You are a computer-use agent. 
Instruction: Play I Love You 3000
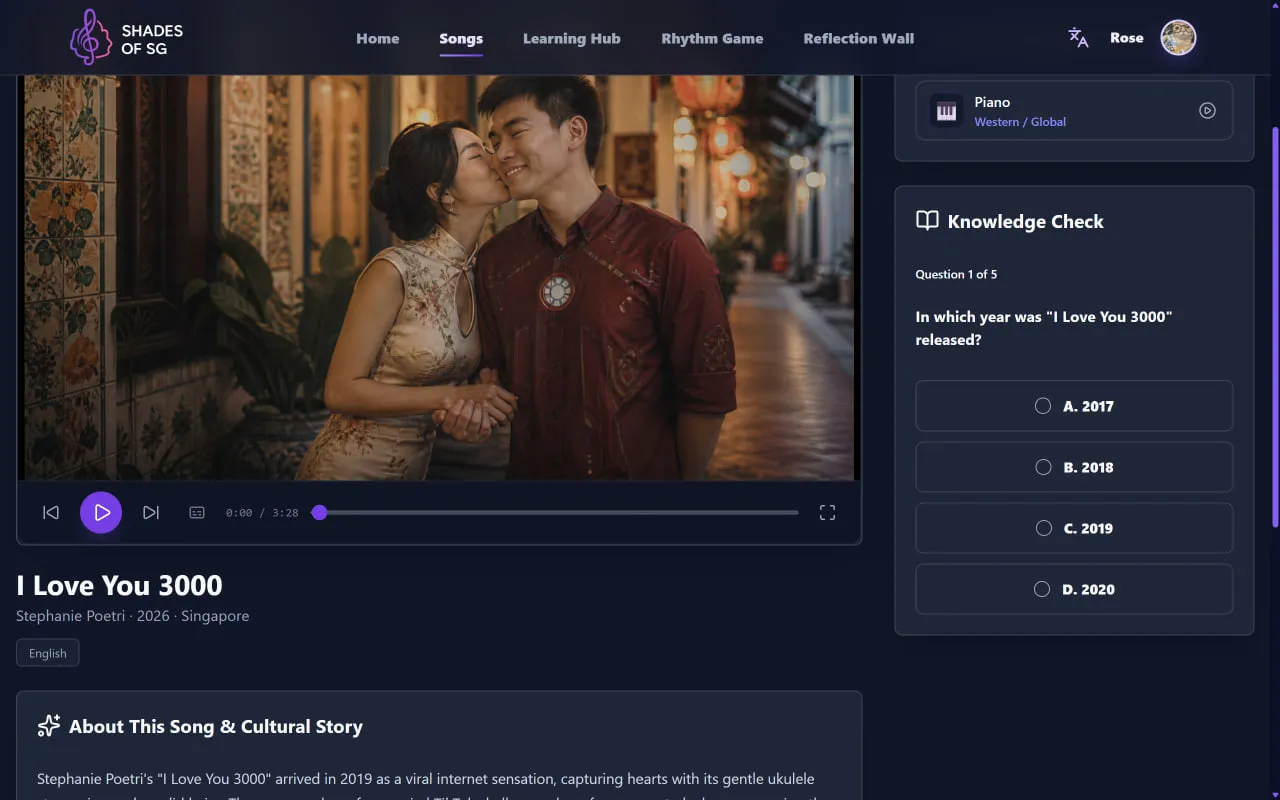click(101, 512)
